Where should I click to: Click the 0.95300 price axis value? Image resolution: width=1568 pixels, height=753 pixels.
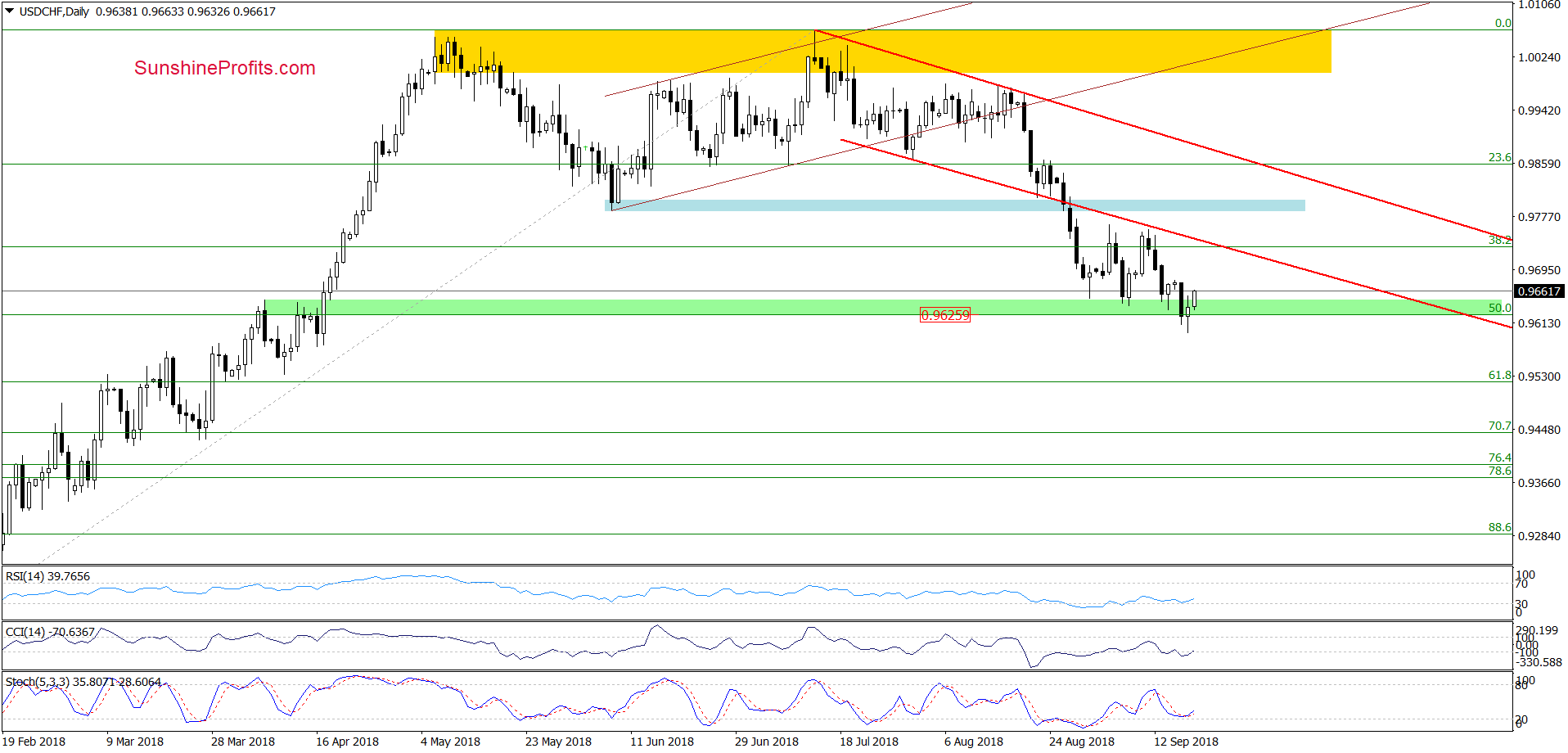point(1539,376)
